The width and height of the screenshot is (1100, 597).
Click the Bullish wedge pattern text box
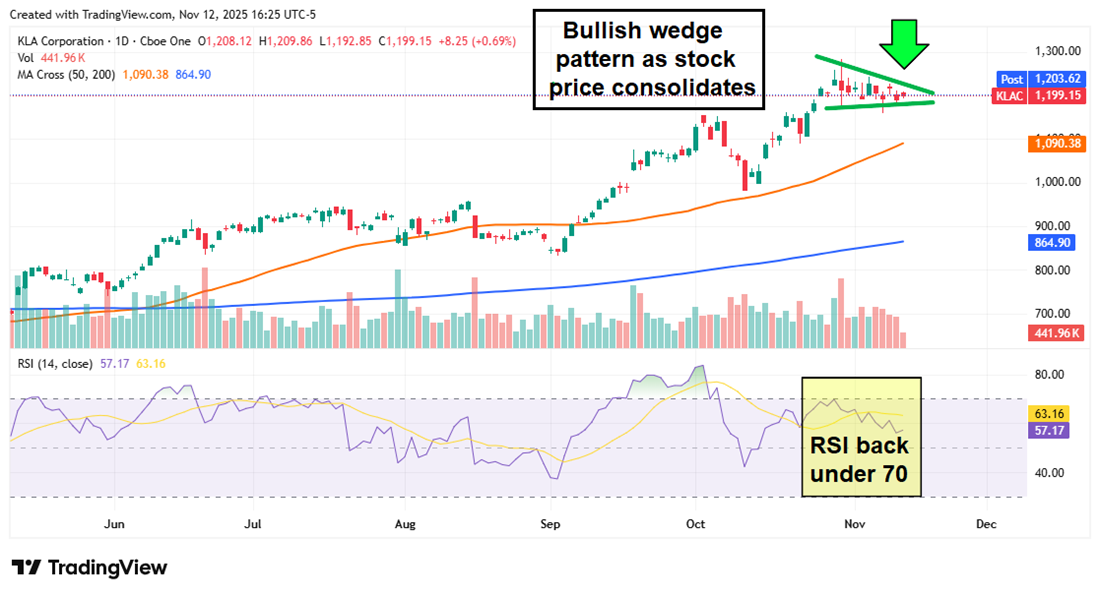pos(648,59)
